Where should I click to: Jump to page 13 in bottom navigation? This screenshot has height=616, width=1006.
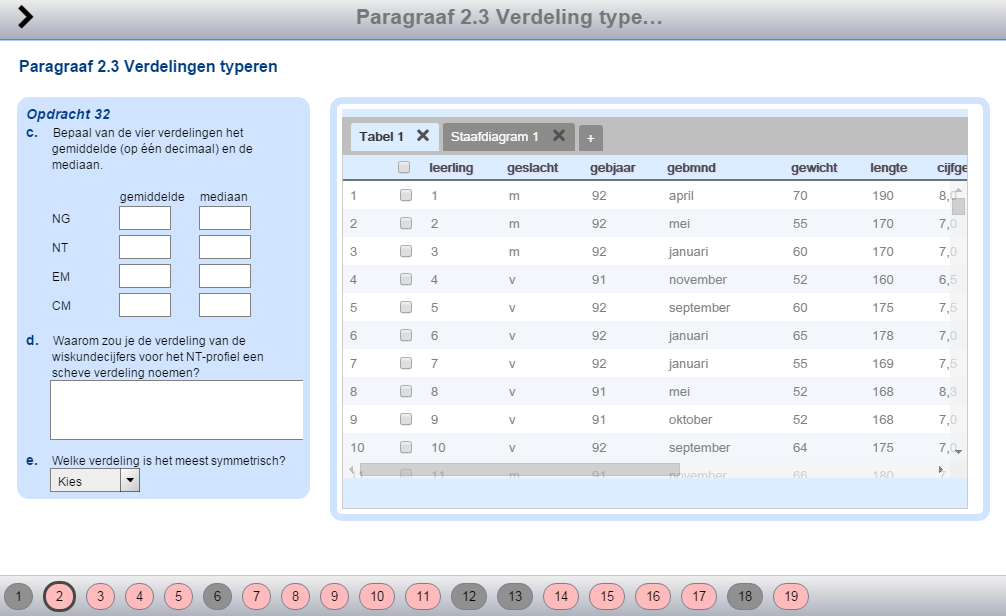coord(515,596)
